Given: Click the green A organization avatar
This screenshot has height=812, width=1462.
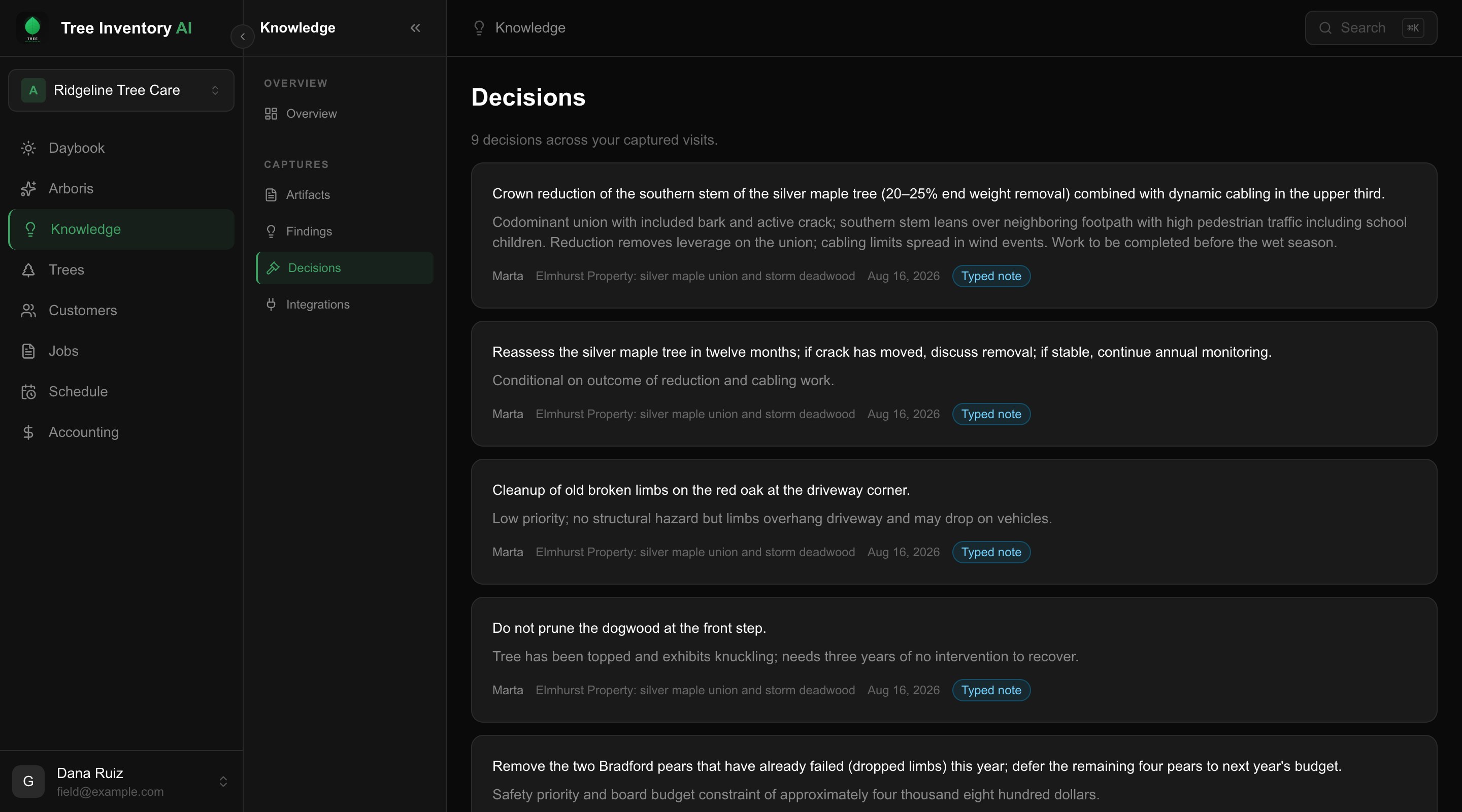Looking at the screenshot, I should 33,90.
